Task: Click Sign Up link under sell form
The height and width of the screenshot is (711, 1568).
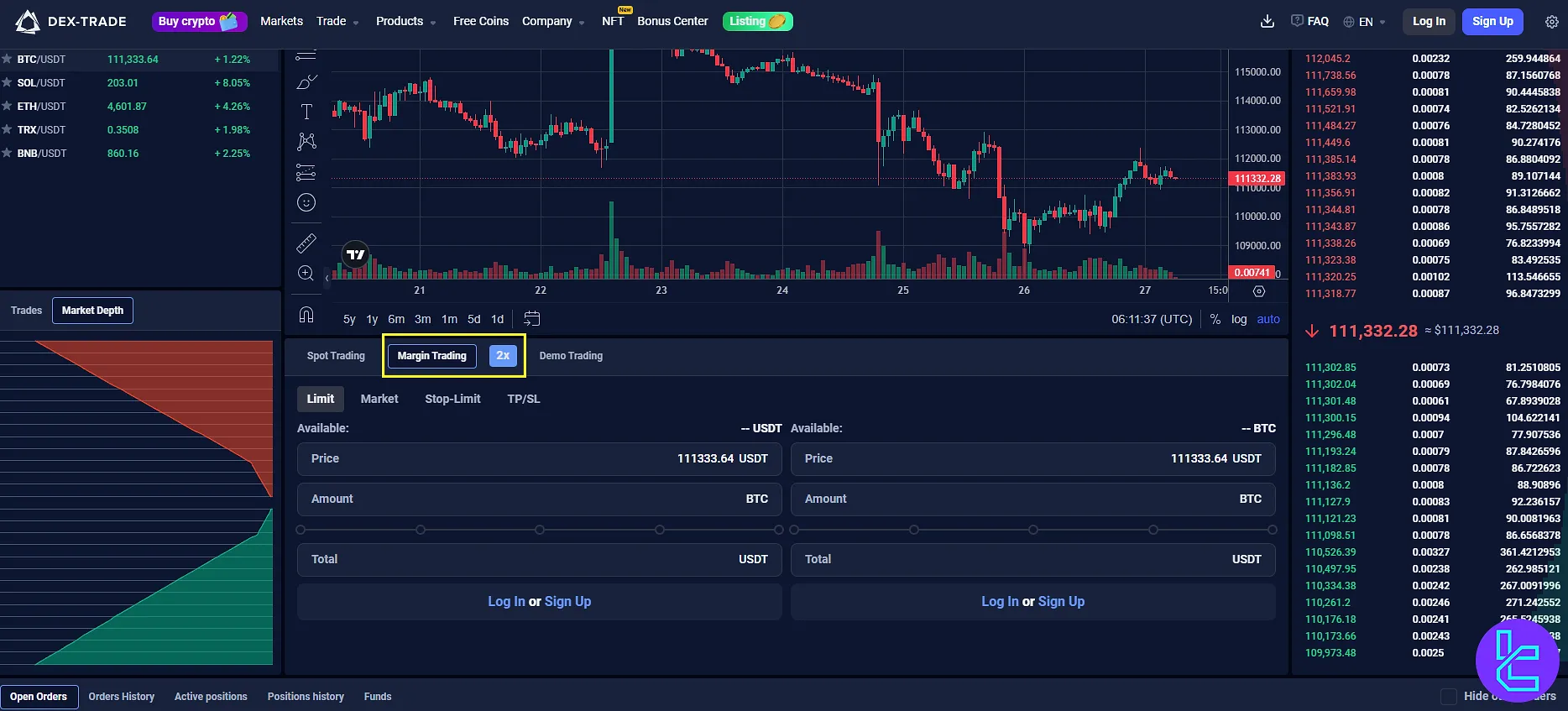Action: pyautogui.click(x=1061, y=601)
